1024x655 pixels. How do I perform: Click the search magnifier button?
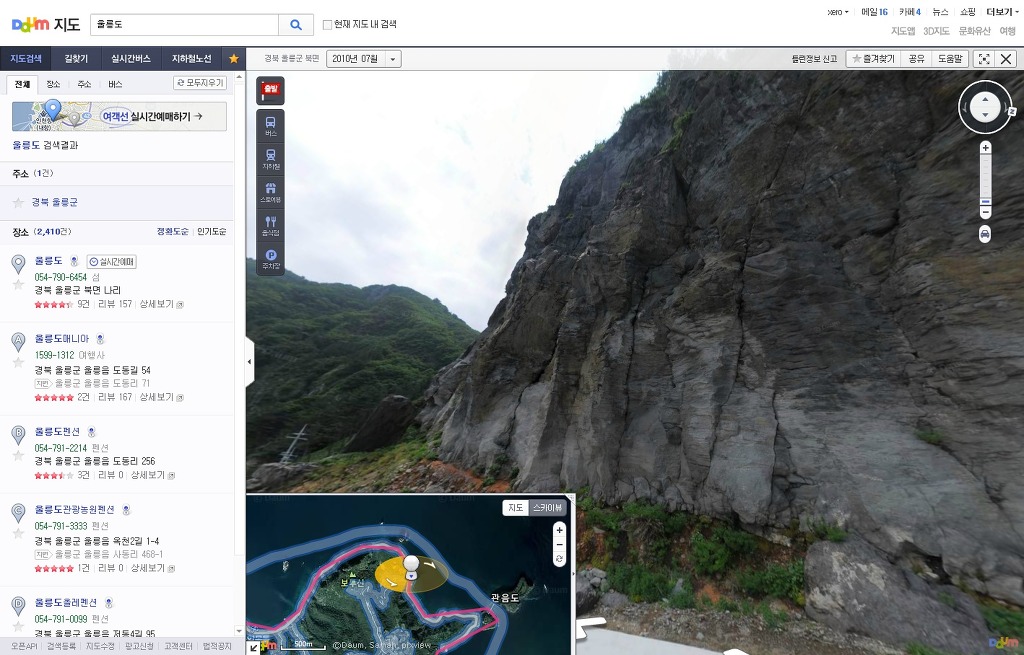pos(296,25)
